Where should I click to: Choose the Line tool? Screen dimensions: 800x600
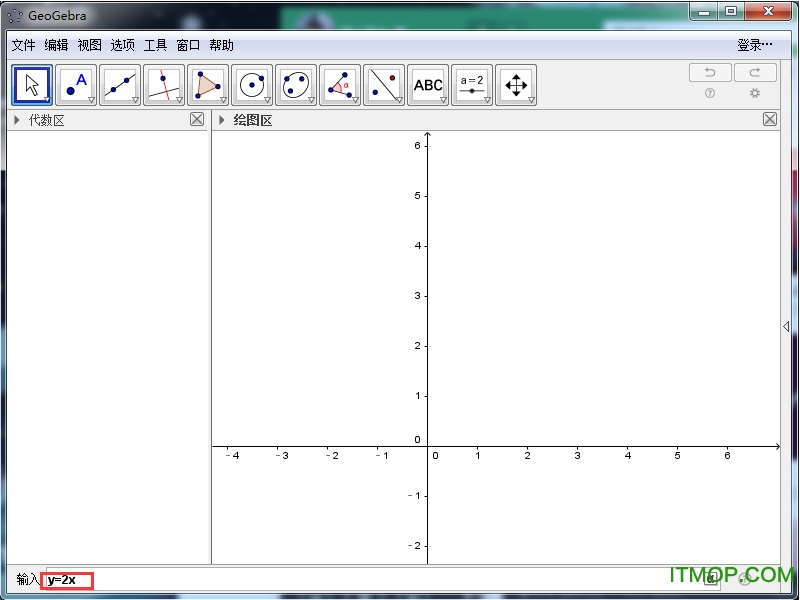click(x=119, y=84)
